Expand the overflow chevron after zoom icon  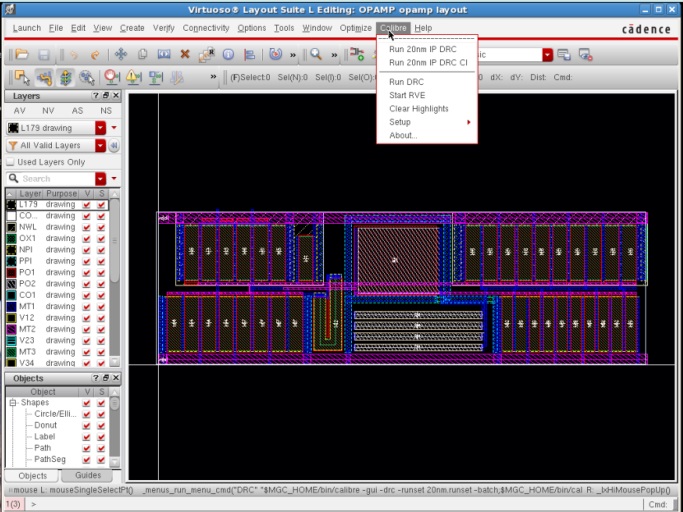[334, 55]
